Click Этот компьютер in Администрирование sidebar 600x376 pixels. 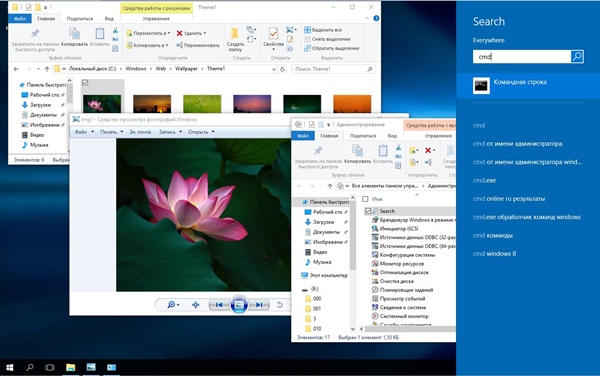coord(324,275)
